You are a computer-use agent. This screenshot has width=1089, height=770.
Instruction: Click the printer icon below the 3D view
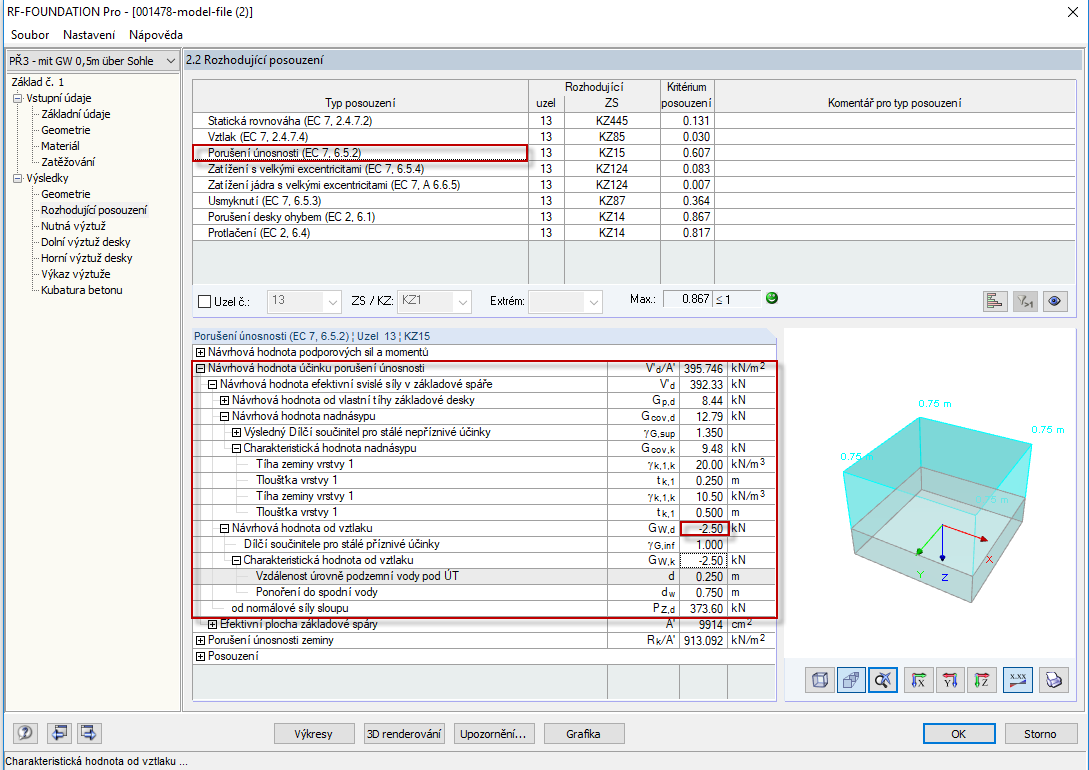point(1054,680)
